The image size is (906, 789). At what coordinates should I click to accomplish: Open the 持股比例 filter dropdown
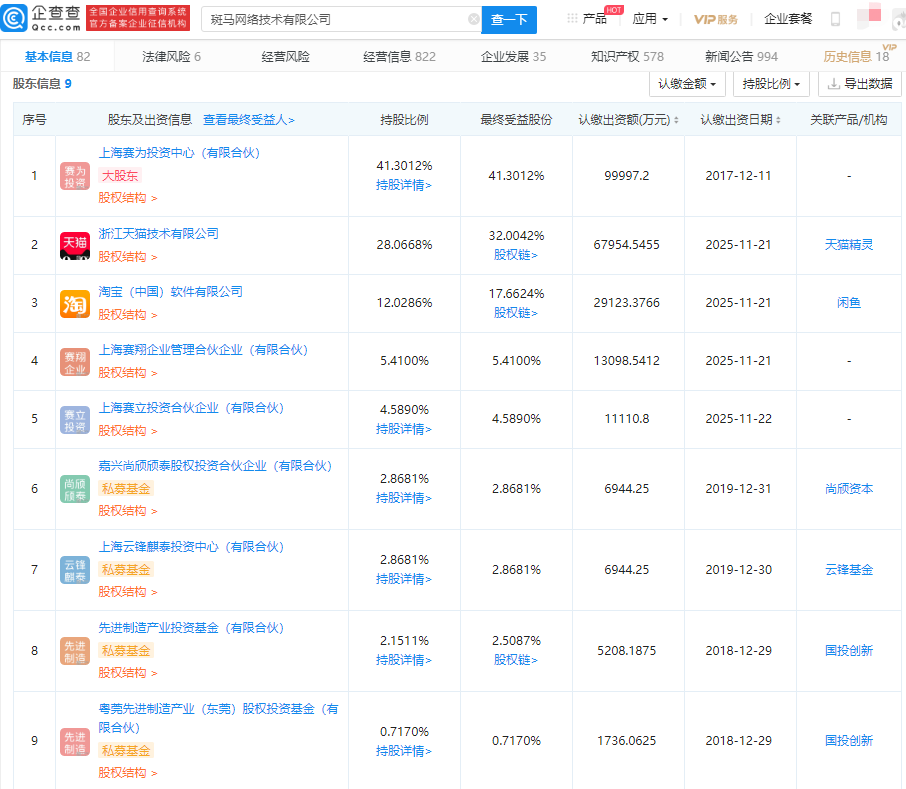[771, 84]
